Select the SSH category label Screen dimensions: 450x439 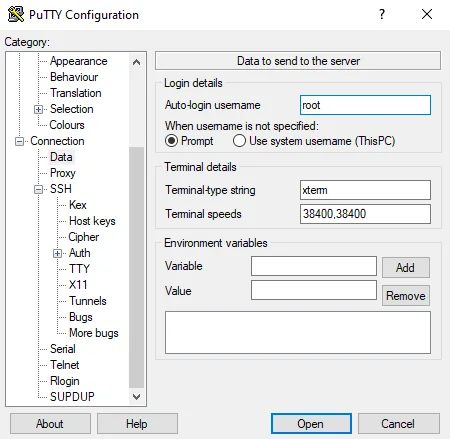tap(61, 189)
